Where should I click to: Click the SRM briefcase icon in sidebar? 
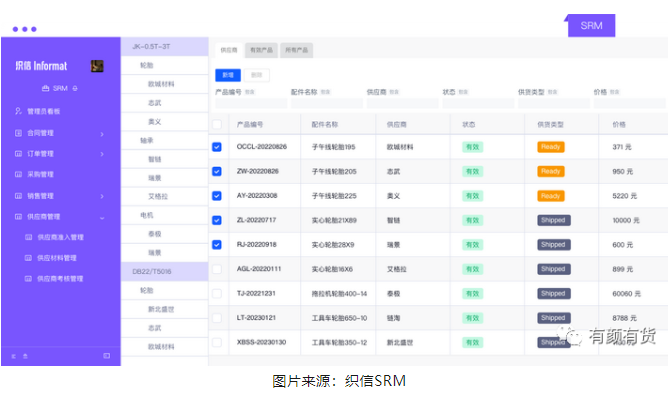click(x=46, y=88)
